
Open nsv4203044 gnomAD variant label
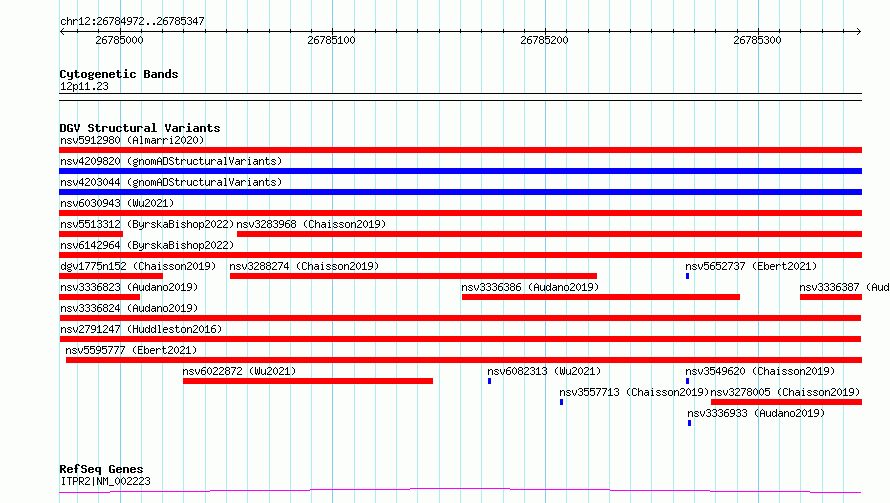[171, 182]
